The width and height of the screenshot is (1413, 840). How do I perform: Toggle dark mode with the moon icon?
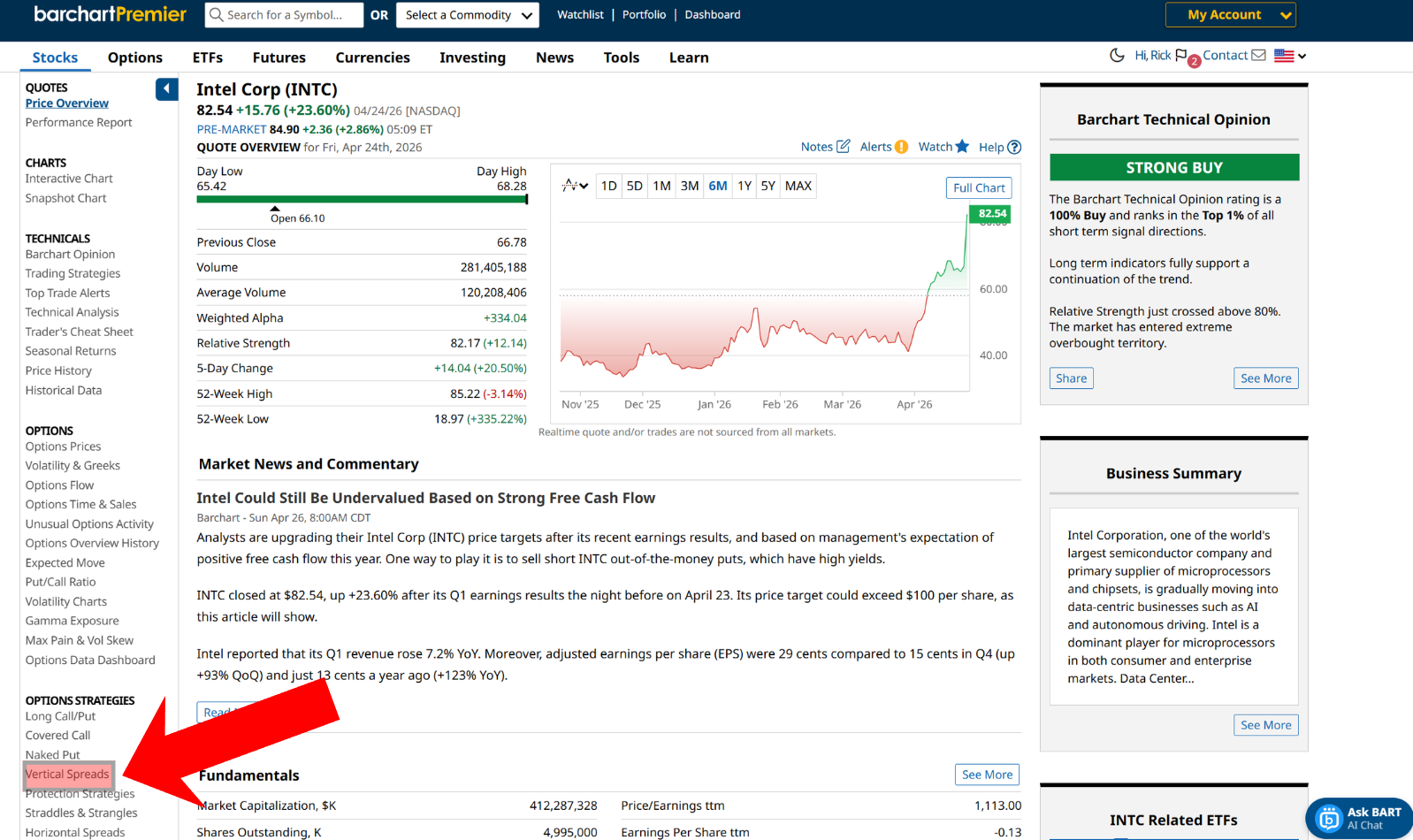1117,56
